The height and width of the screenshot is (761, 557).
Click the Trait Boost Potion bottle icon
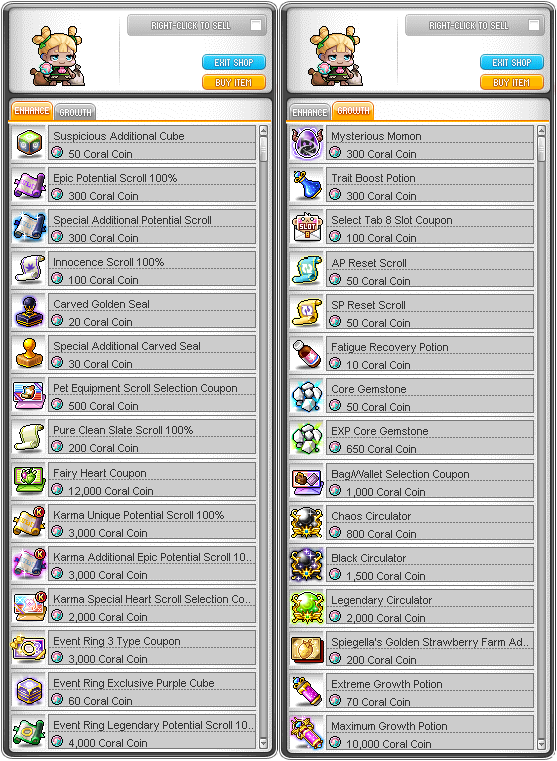[x=307, y=185]
